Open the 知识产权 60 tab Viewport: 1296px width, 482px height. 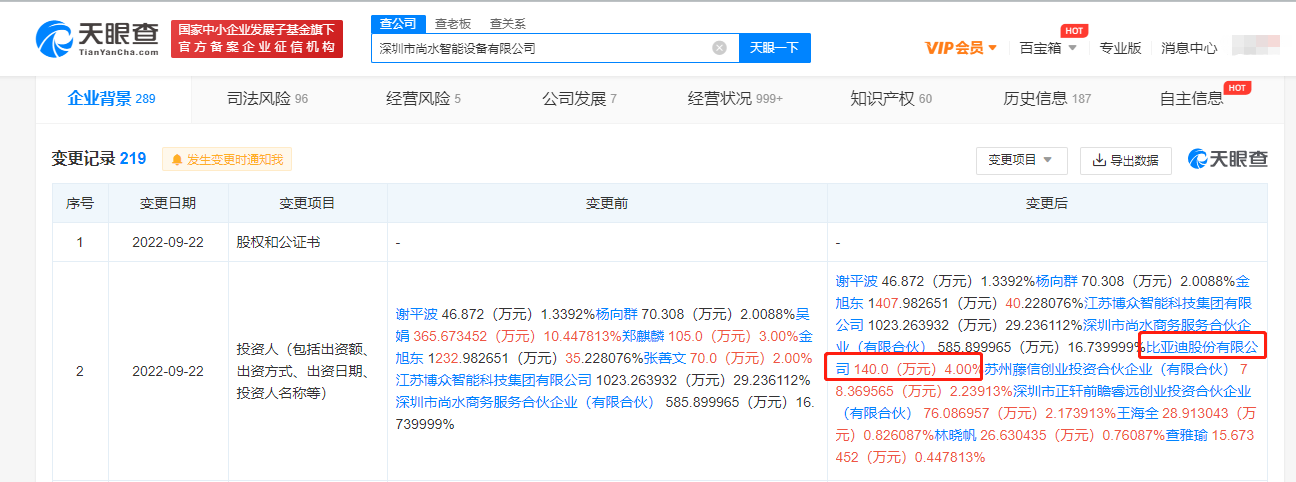(x=891, y=99)
